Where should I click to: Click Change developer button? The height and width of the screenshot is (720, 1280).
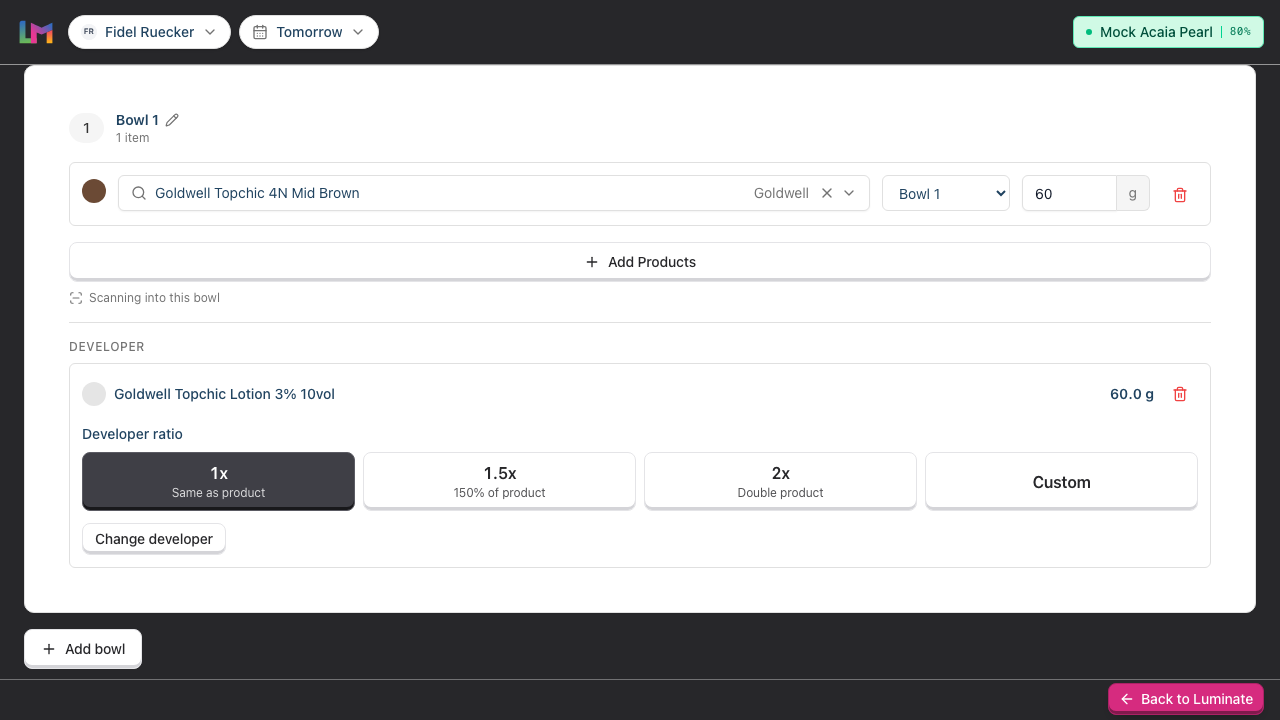pyautogui.click(x=154, y=539)
